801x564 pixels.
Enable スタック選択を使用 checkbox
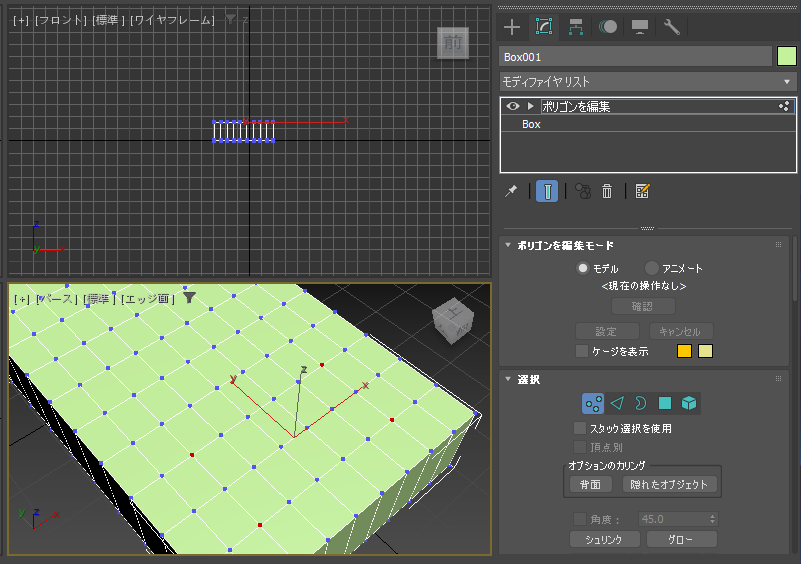pyautogui.click(x=580, y=428)
